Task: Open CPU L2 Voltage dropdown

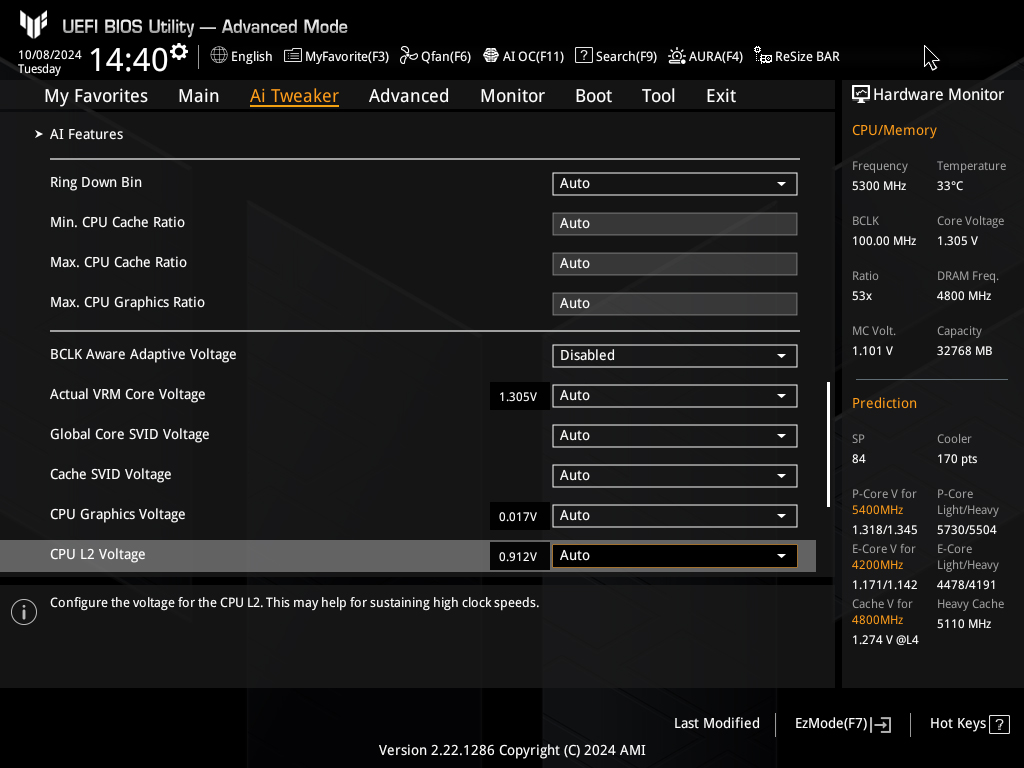Action: pos(675,556)
